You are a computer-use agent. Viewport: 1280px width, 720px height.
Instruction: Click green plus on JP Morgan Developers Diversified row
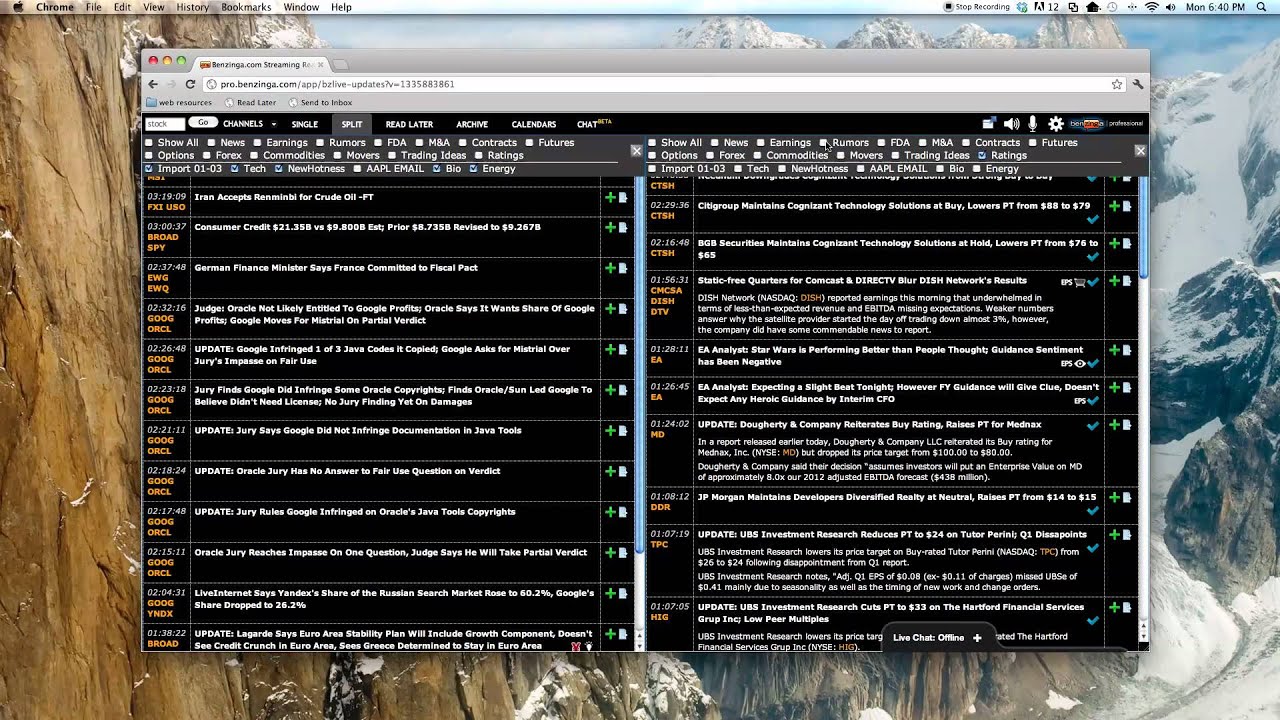[x=1114, y=497]
